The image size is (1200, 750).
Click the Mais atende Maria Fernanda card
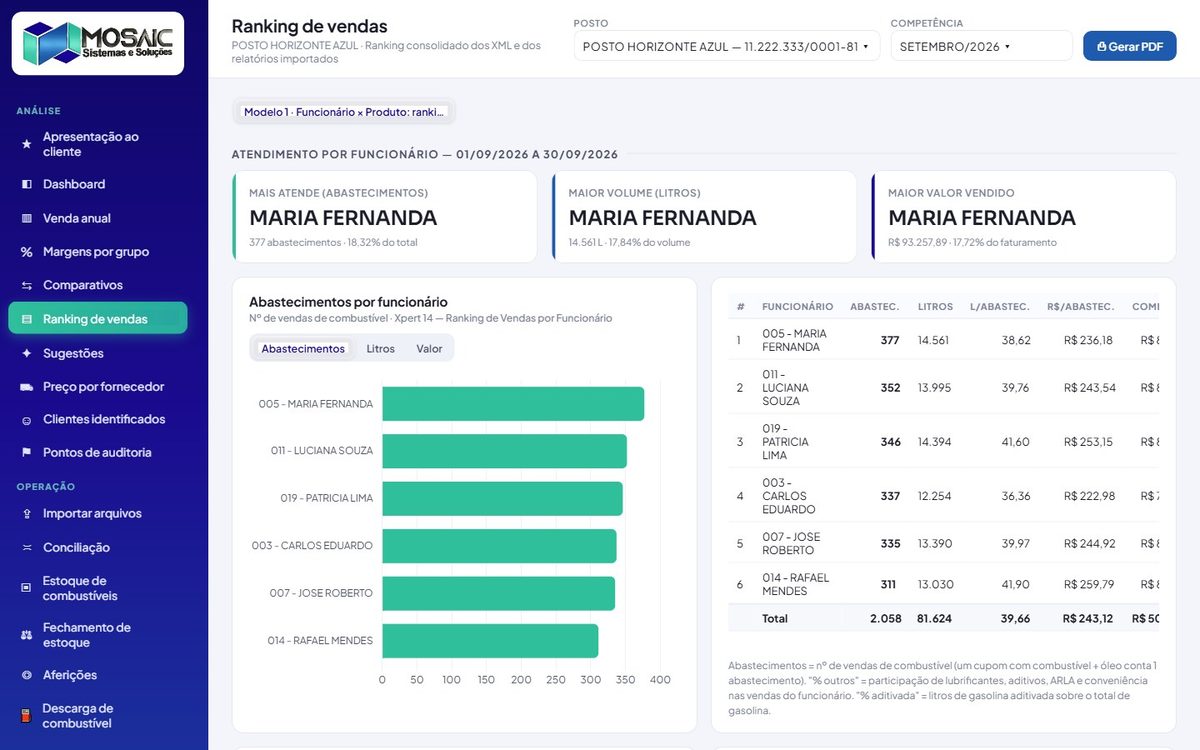[385, 217]
